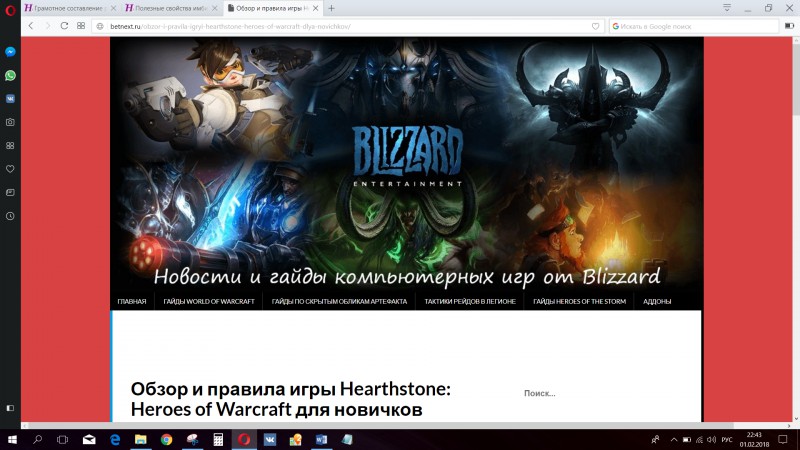Click the article title about Hearthstone
The image size is (800, 450).
point(290,399)
